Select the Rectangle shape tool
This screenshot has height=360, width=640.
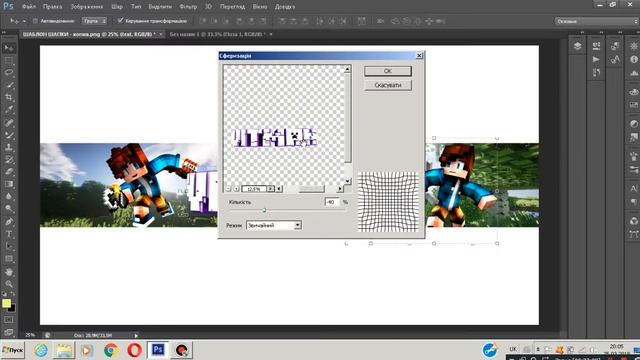(x=9, y=259)
